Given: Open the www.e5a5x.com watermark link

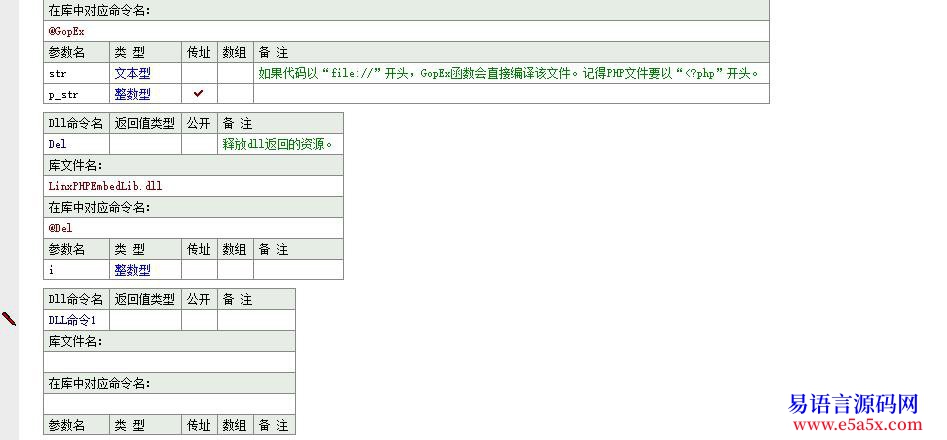Looking at the screenshot, I should click(852, 425).
